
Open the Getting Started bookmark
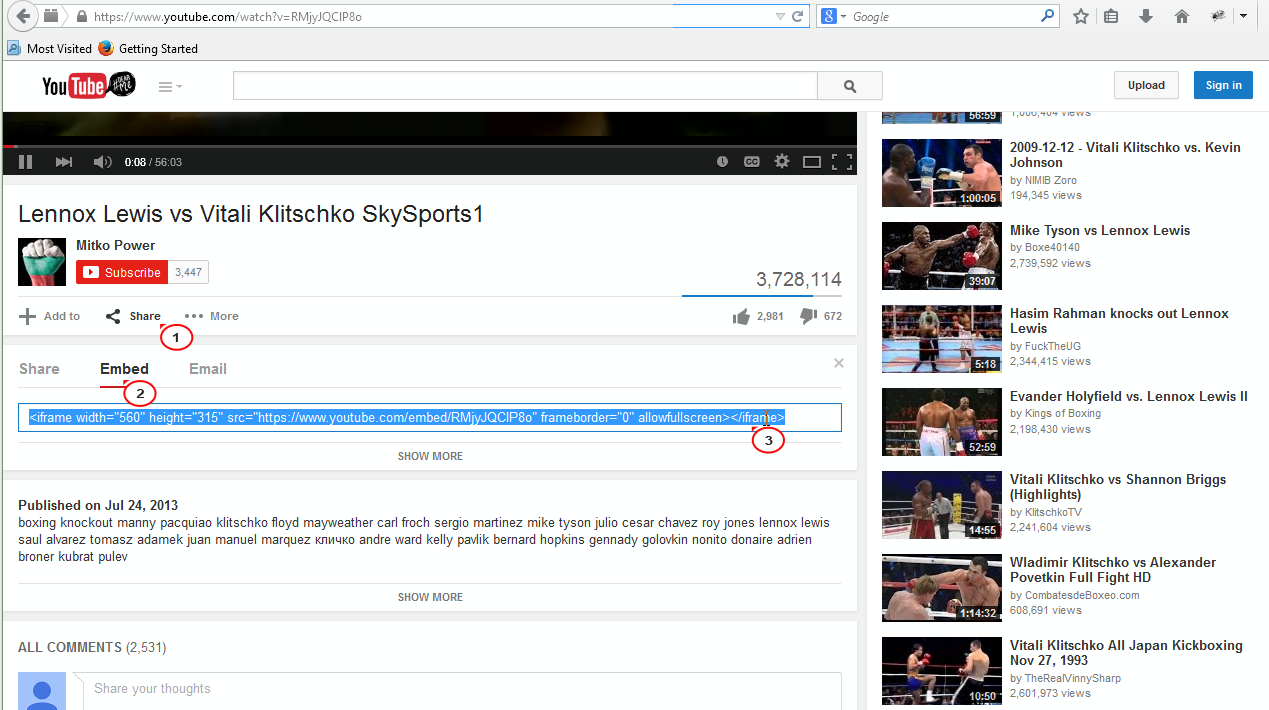pyautogui.click(x=148, y=48)
